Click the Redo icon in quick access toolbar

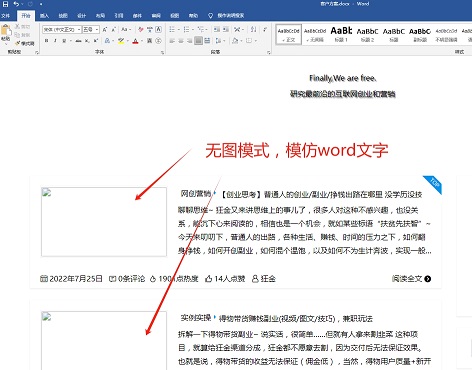coord(30,4)
